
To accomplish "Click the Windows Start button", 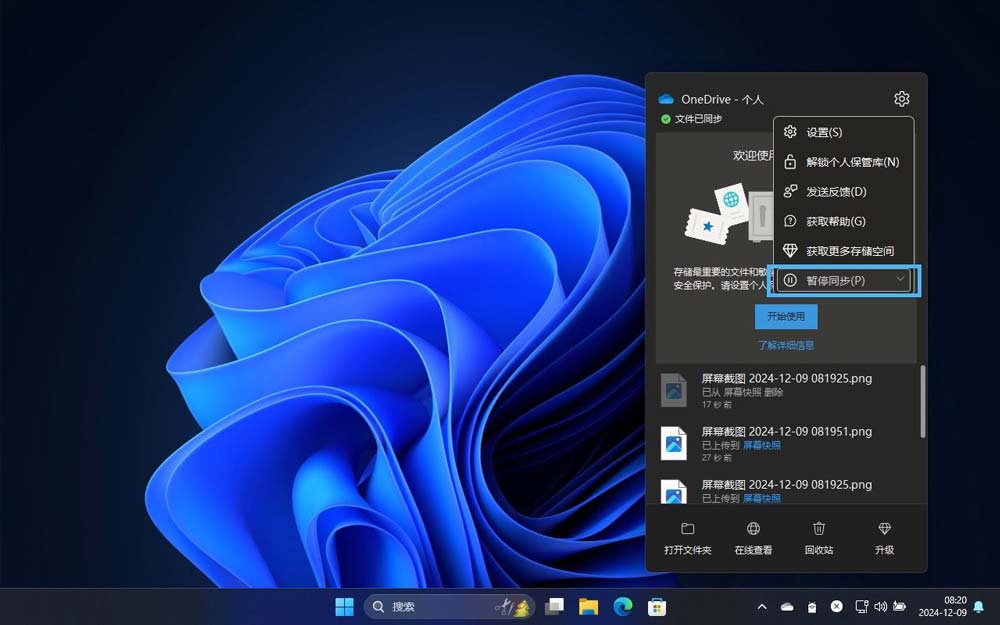I will tap(344, 607).
